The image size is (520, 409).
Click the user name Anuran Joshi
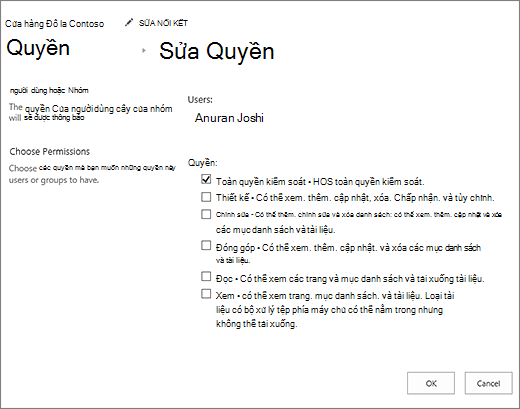coord(229,118)
